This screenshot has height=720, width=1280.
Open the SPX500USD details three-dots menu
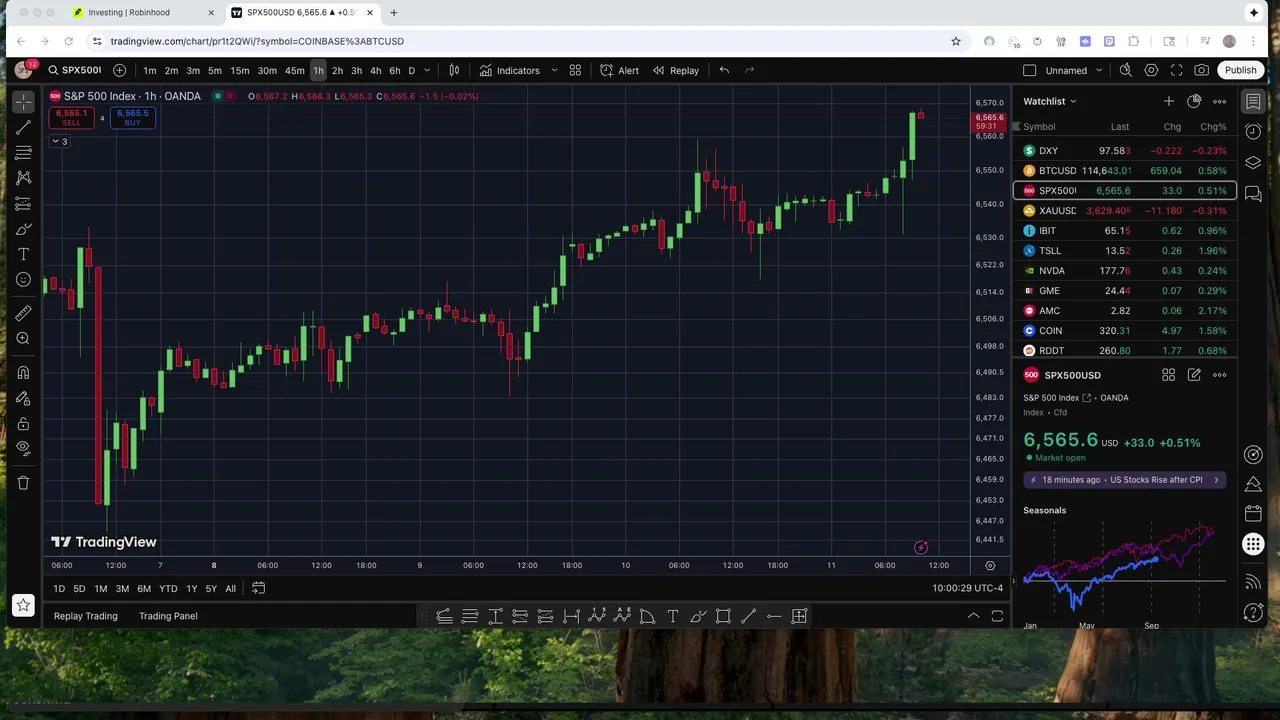[x=1220, y=375]
